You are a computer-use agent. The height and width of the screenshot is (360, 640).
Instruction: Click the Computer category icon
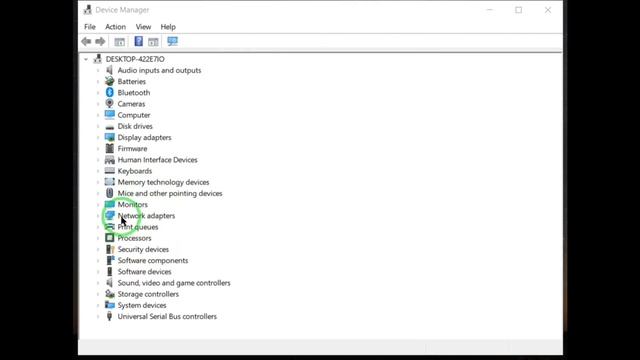pyautogui.click(x=109, y=115)
